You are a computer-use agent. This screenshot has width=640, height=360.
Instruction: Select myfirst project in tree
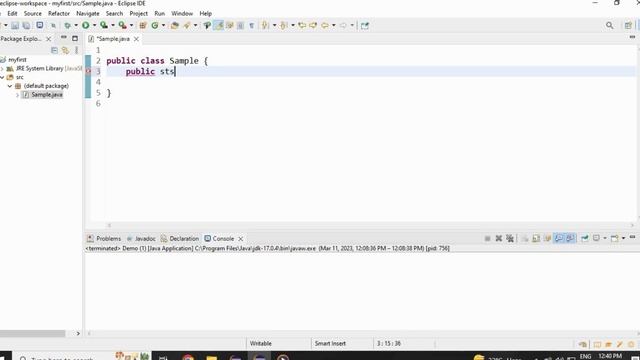[17, 60]
